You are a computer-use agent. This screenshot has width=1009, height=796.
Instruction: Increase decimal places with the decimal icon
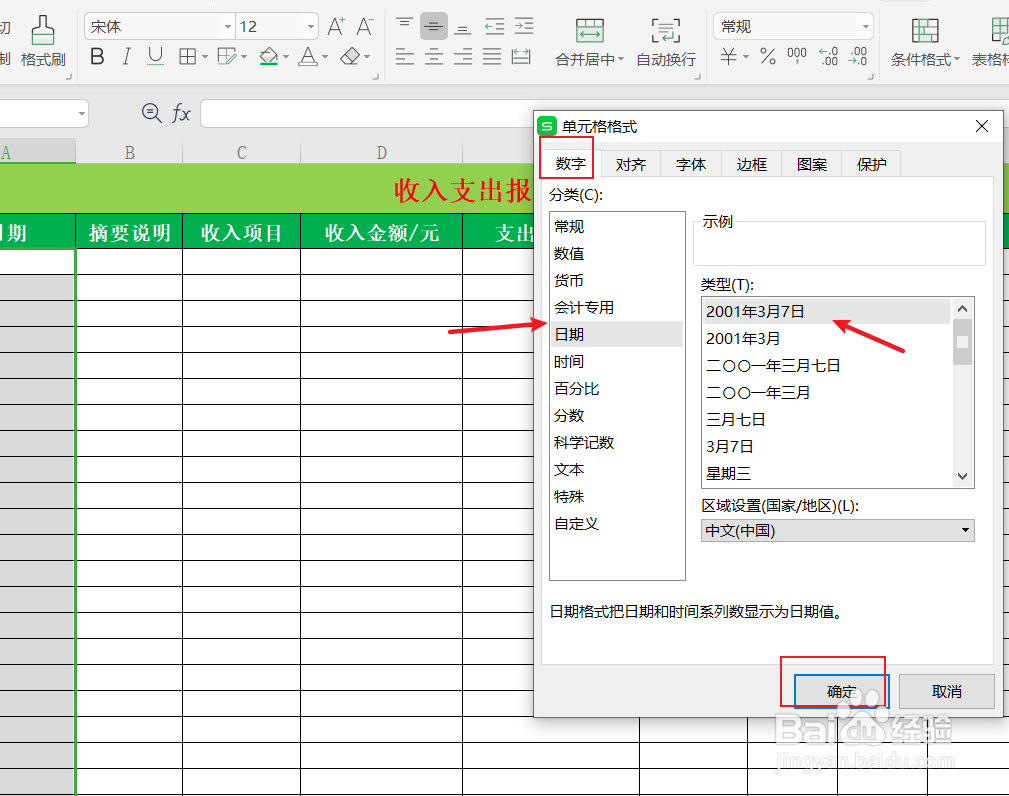coord(830,57)
